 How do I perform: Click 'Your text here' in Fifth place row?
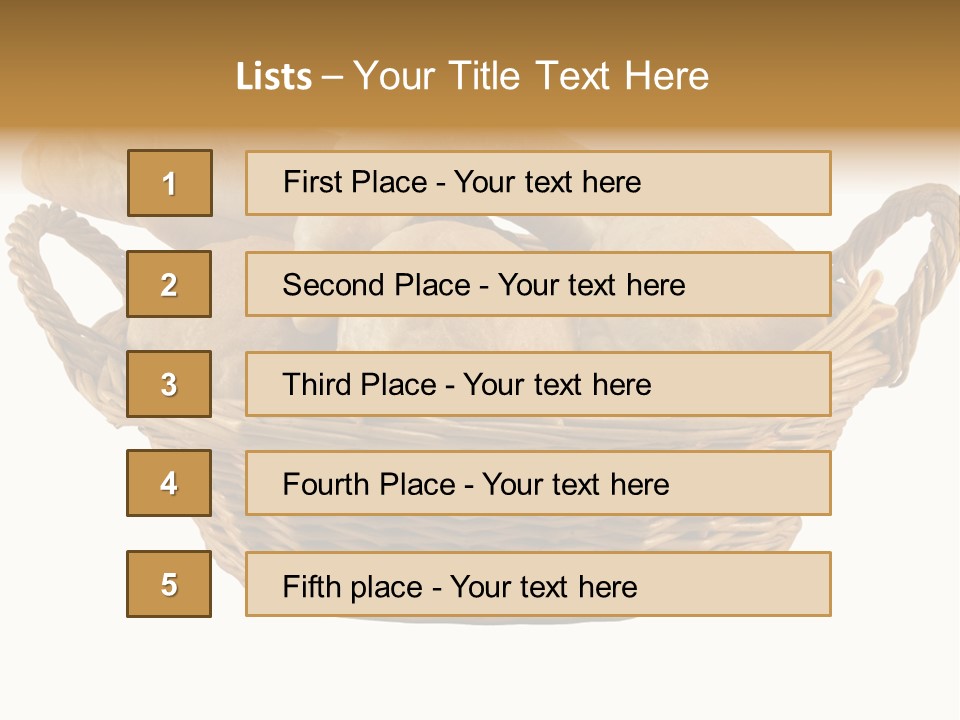click(544, 587)
